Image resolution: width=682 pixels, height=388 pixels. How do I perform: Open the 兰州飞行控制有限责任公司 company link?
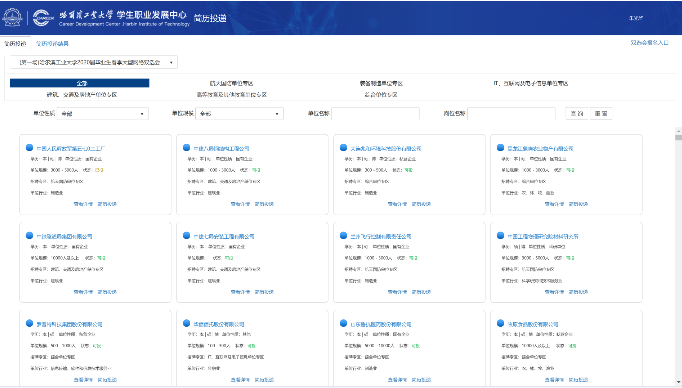381,236
